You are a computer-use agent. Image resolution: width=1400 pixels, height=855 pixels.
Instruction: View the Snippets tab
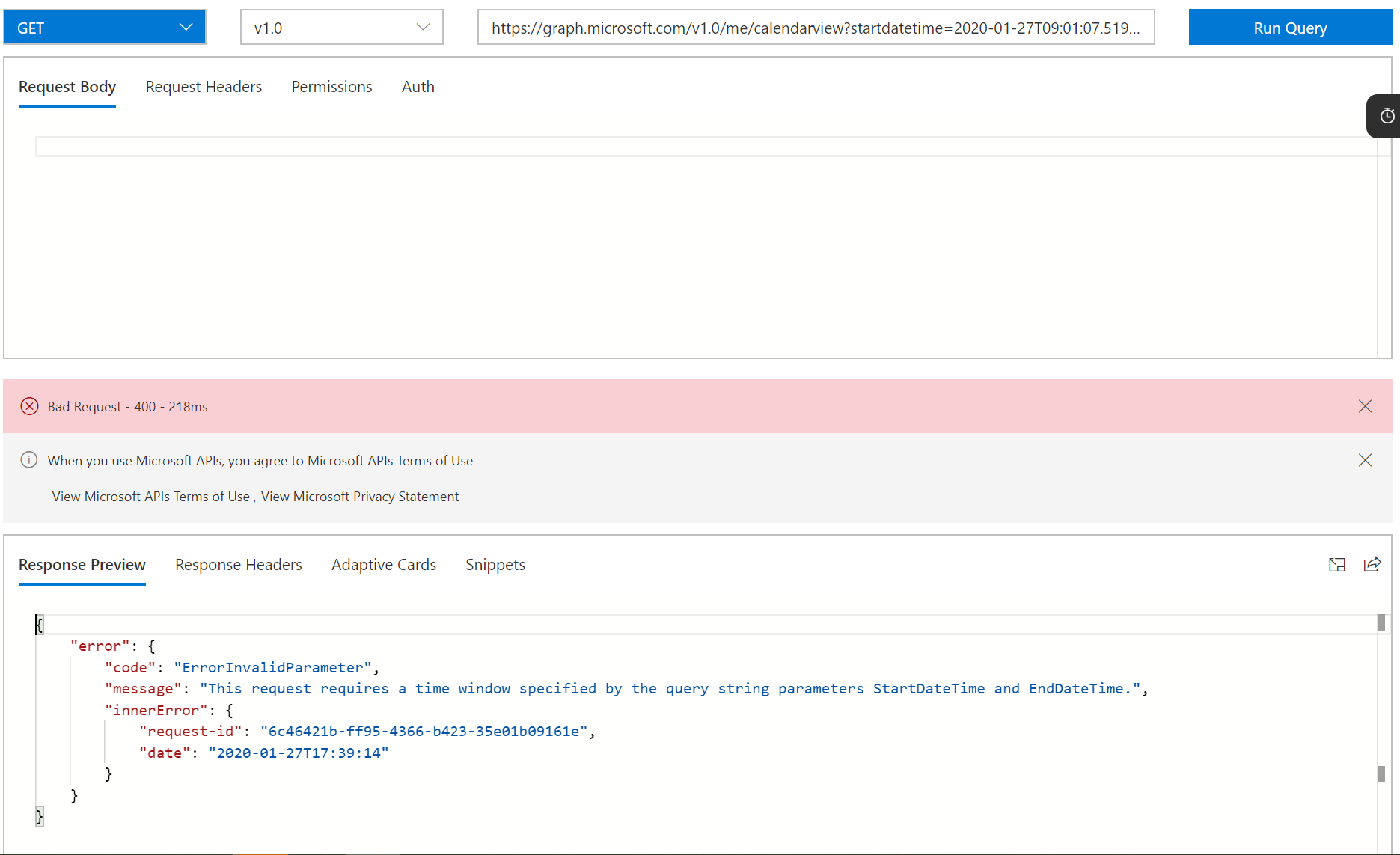[x=495, y=565]
